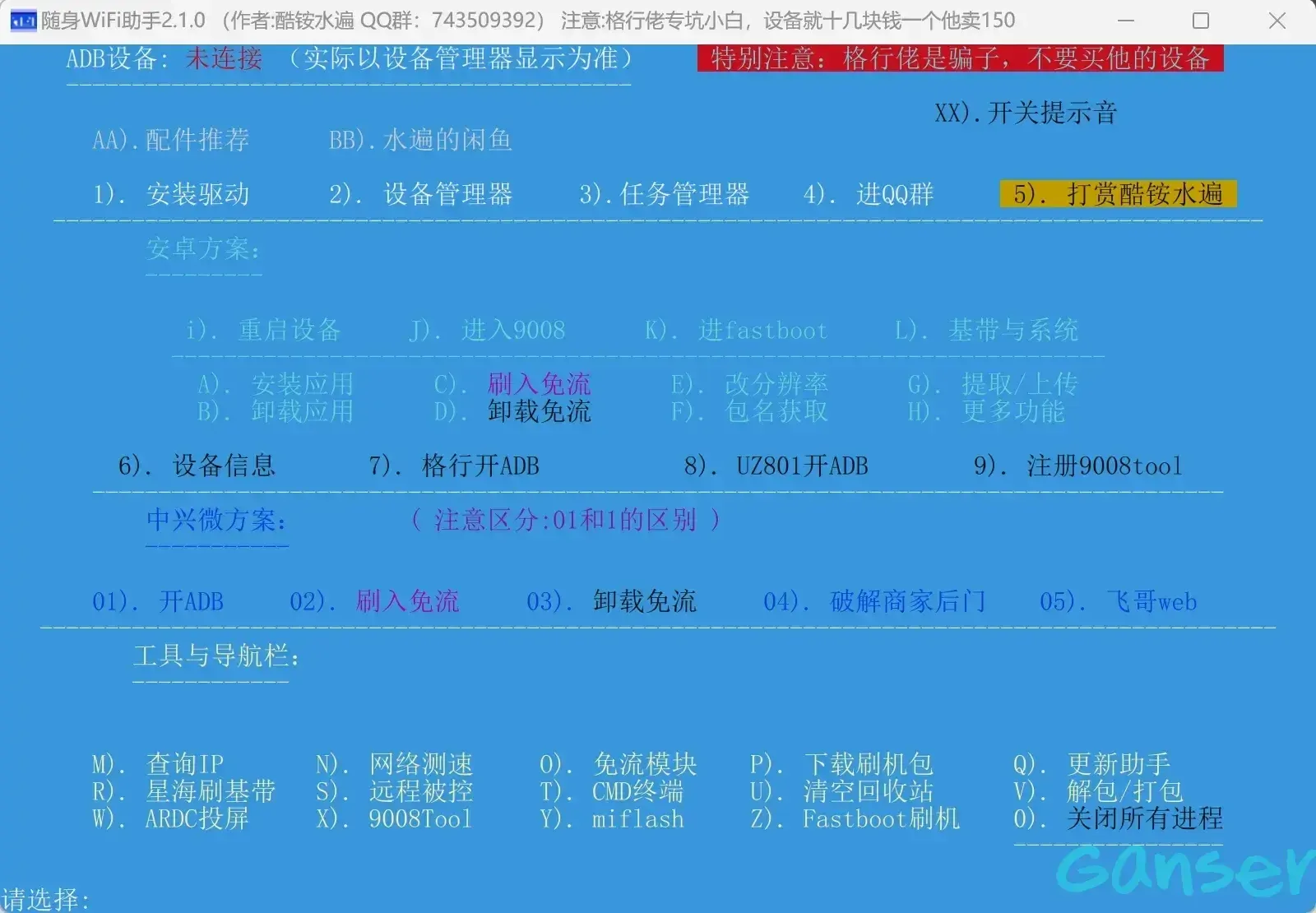Screen dimensions: 1316x913
Task: Select option 1) 安装驱动
Action: 171,195
